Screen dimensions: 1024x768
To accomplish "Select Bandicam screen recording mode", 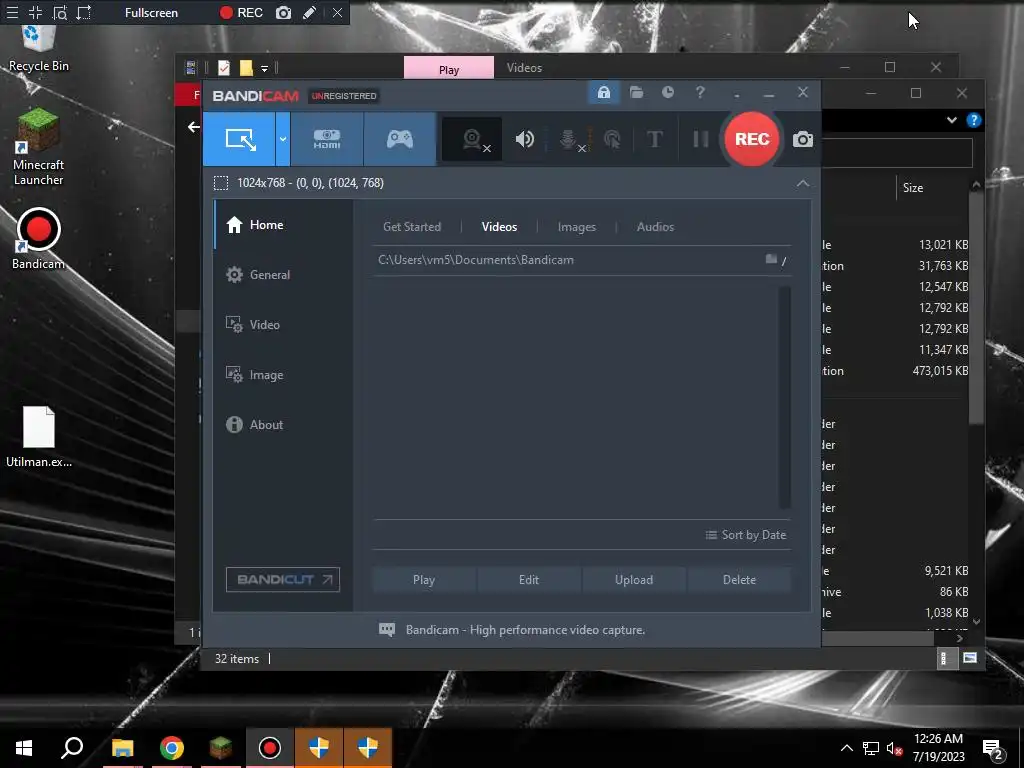I will click(240, 139).
